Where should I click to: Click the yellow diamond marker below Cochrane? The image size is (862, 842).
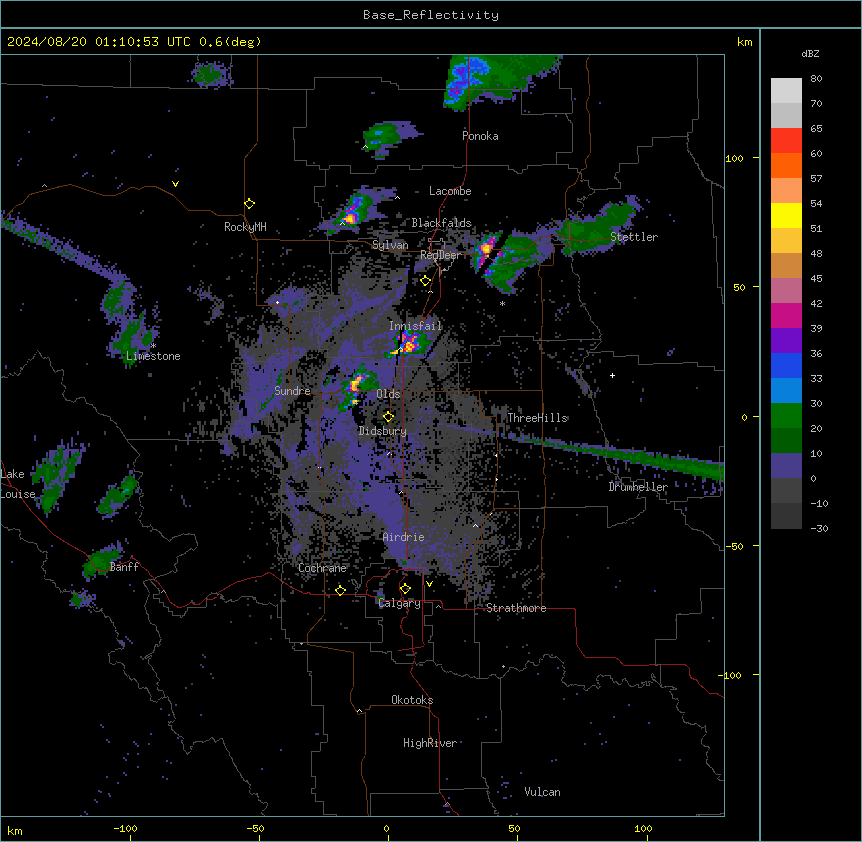click(x=340, y=591)
